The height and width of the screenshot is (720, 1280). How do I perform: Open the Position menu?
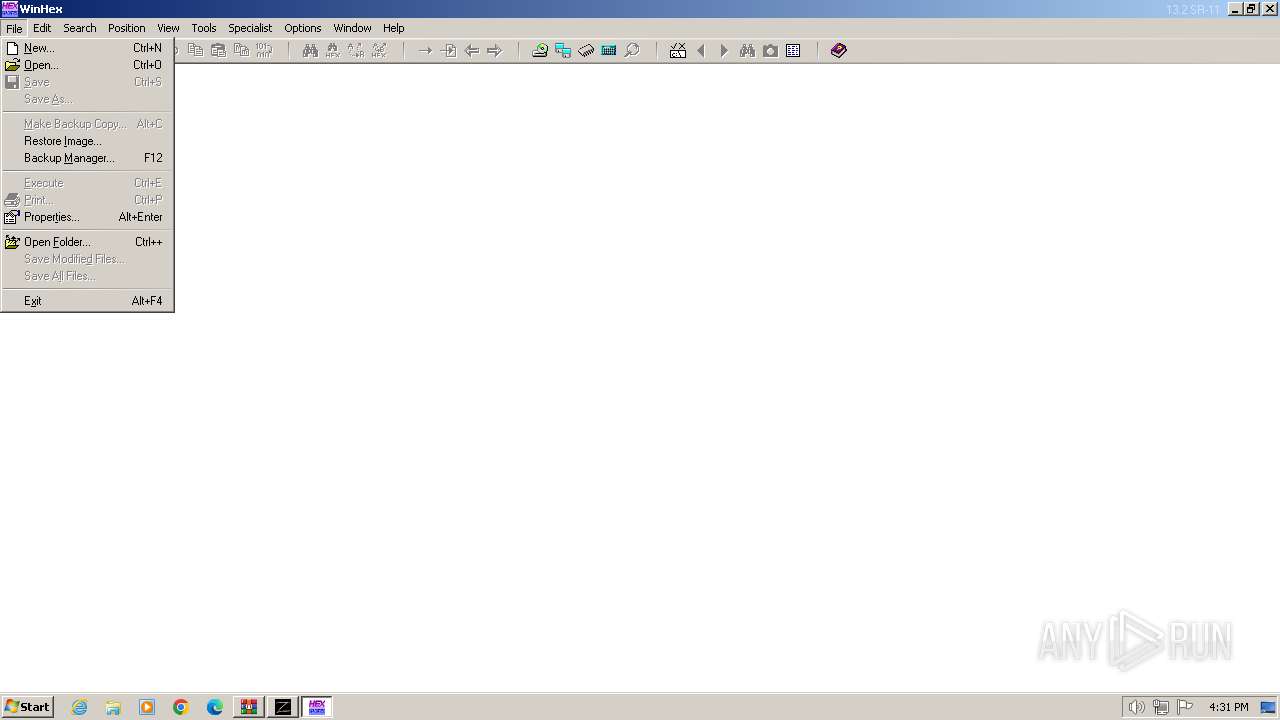click(x=127, y=28)
